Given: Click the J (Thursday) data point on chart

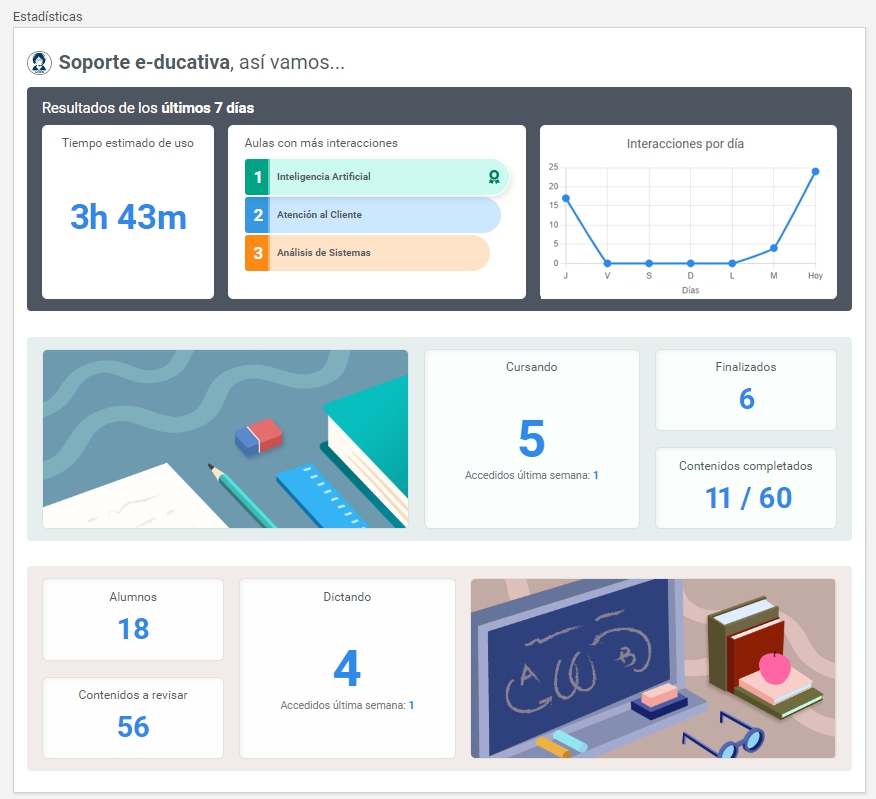Looking at the screenshot, I should pos(566,198).
